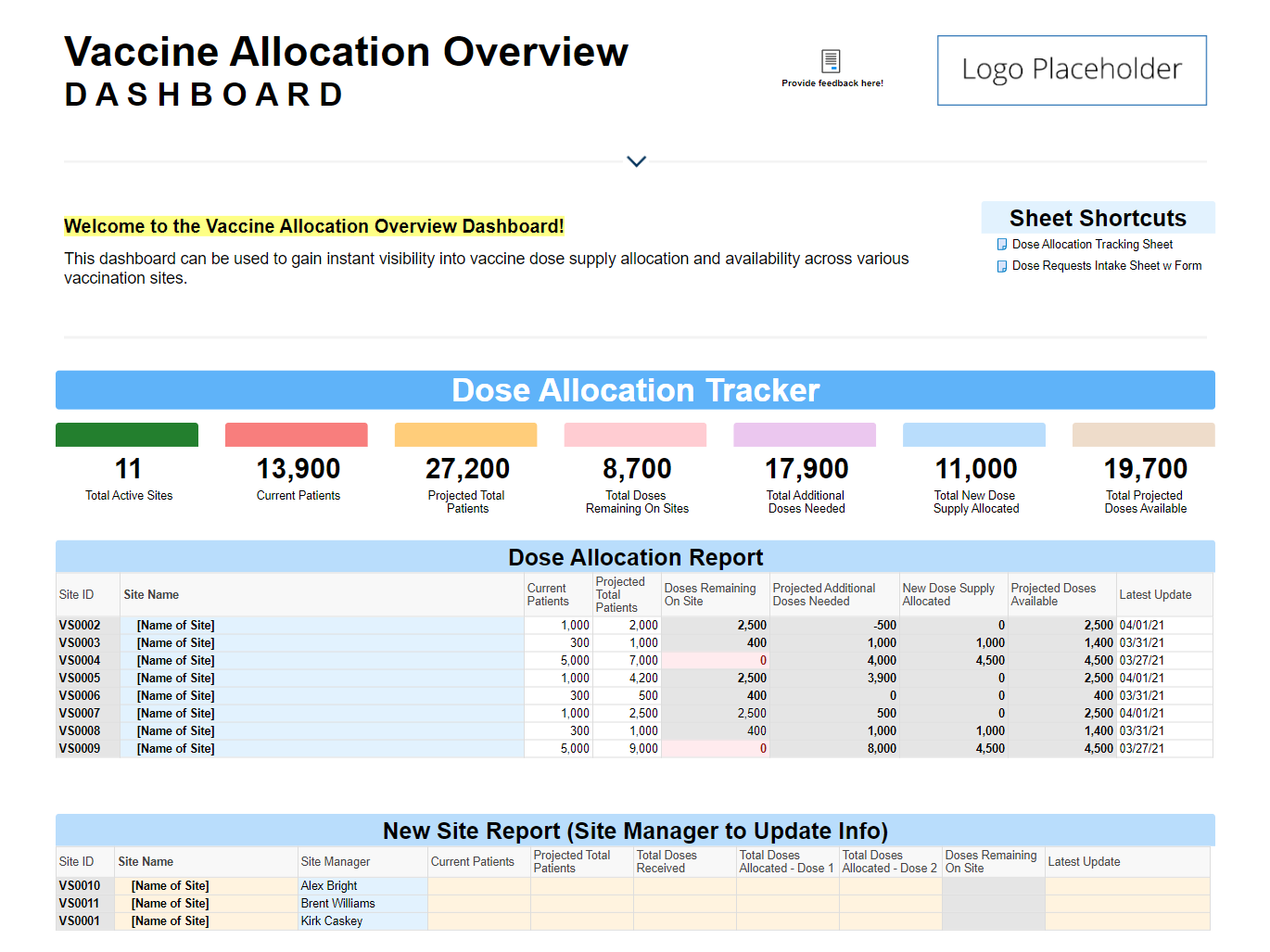1270x952 pixels.
Task: Click the Site ID column header in Dose Allocation Report
Action: click(77, 595)
